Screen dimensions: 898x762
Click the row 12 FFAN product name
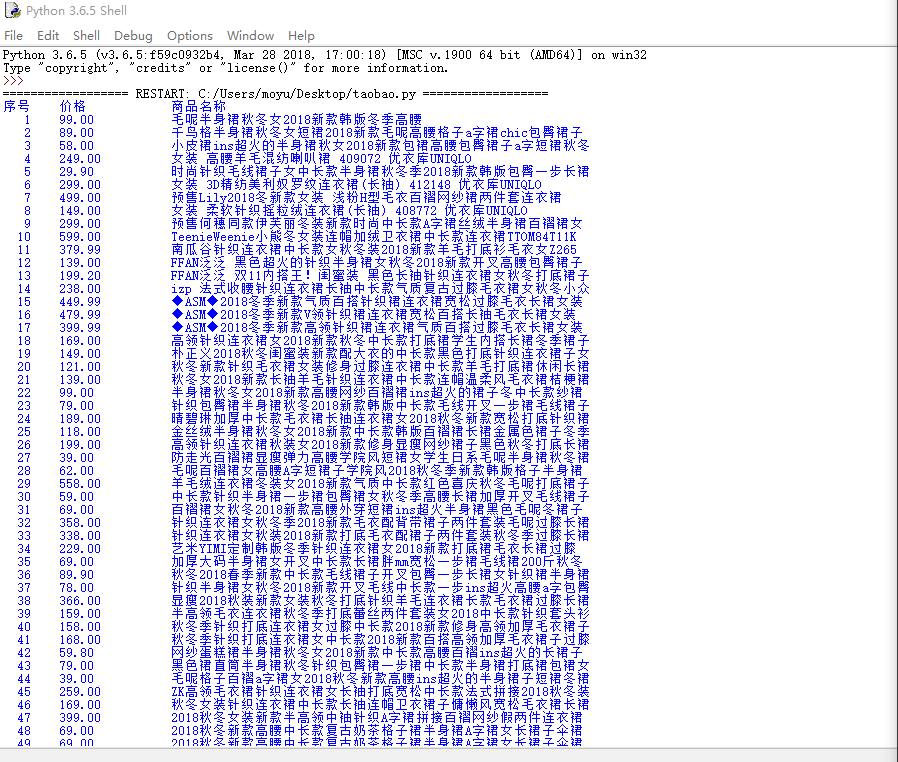pyautogui.click(x=376, y=263)
